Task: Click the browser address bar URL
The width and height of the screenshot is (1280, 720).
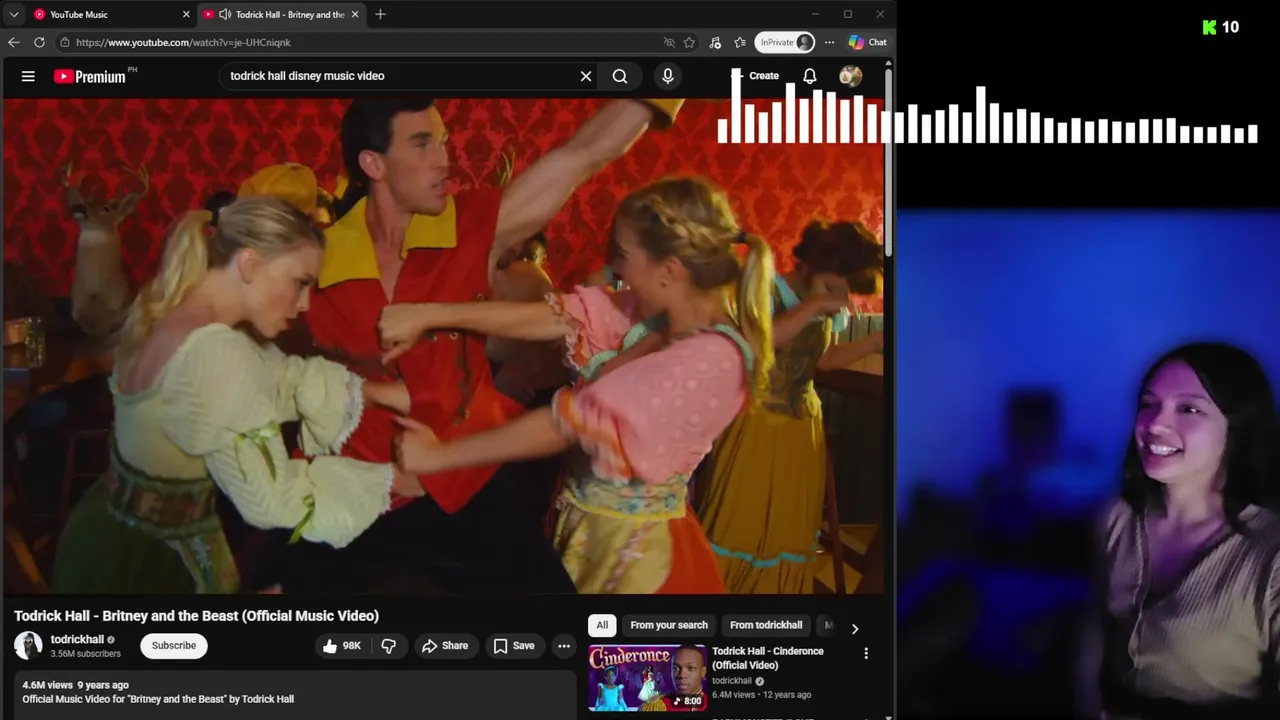Action: (x=183, y=42)
